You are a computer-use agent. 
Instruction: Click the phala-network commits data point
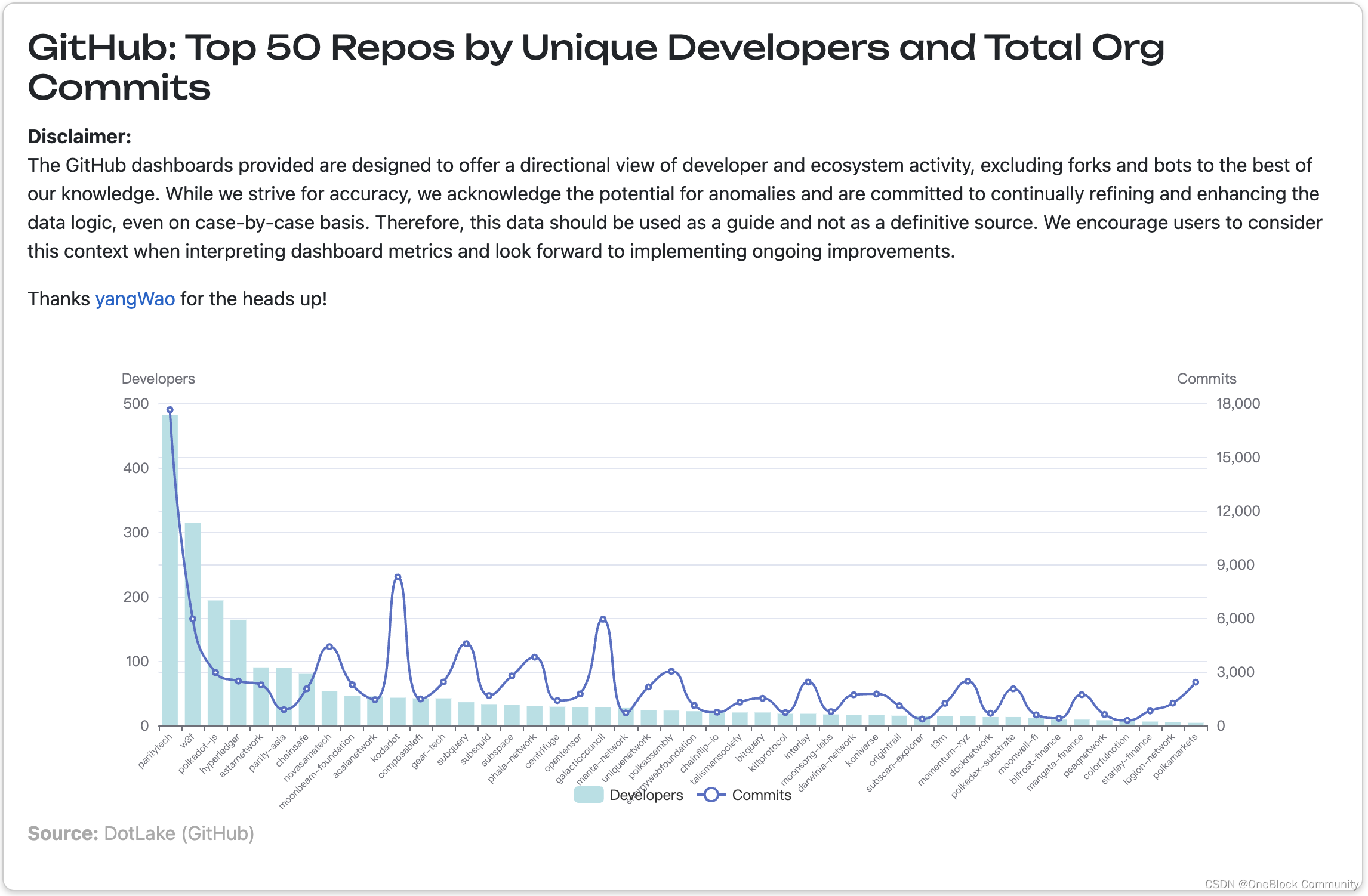pyautogui.click(x=535, y=657)
